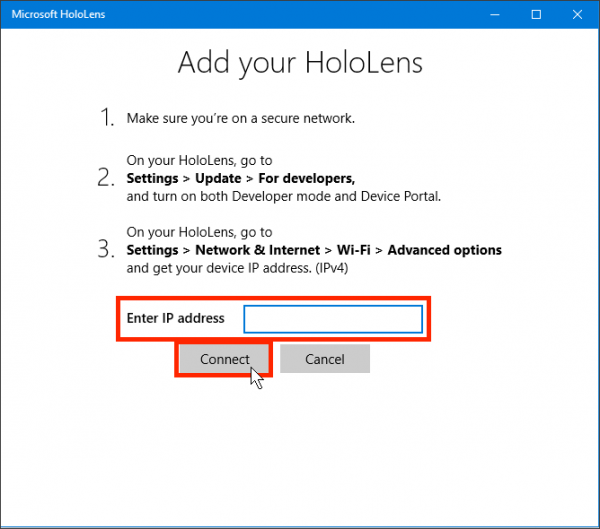Maximize the Microsoft HoloLens window
The height and width of the screenshot is (529, 600).
pos(536,15)
